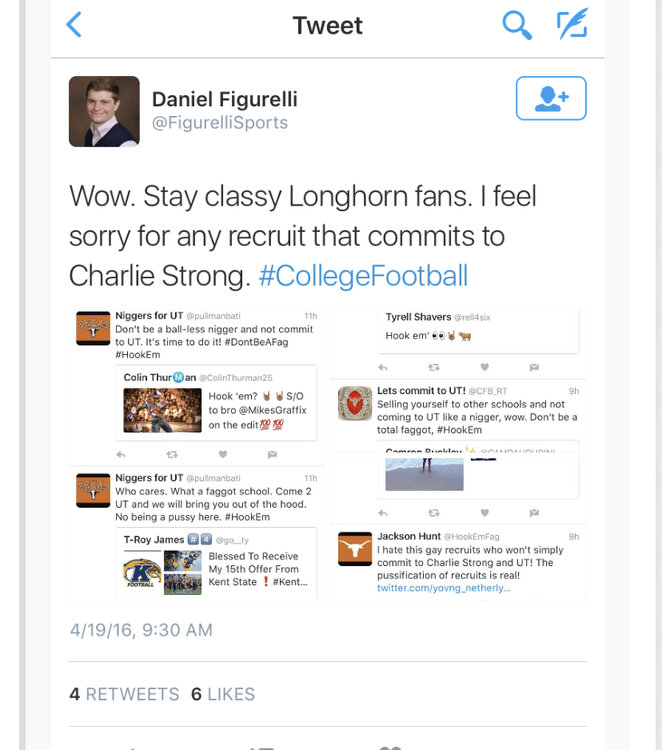Screen dimensions: 662x750
Task: Click the 4/19/16, 9:30 AM timestamp
Action: coord(141,630)
